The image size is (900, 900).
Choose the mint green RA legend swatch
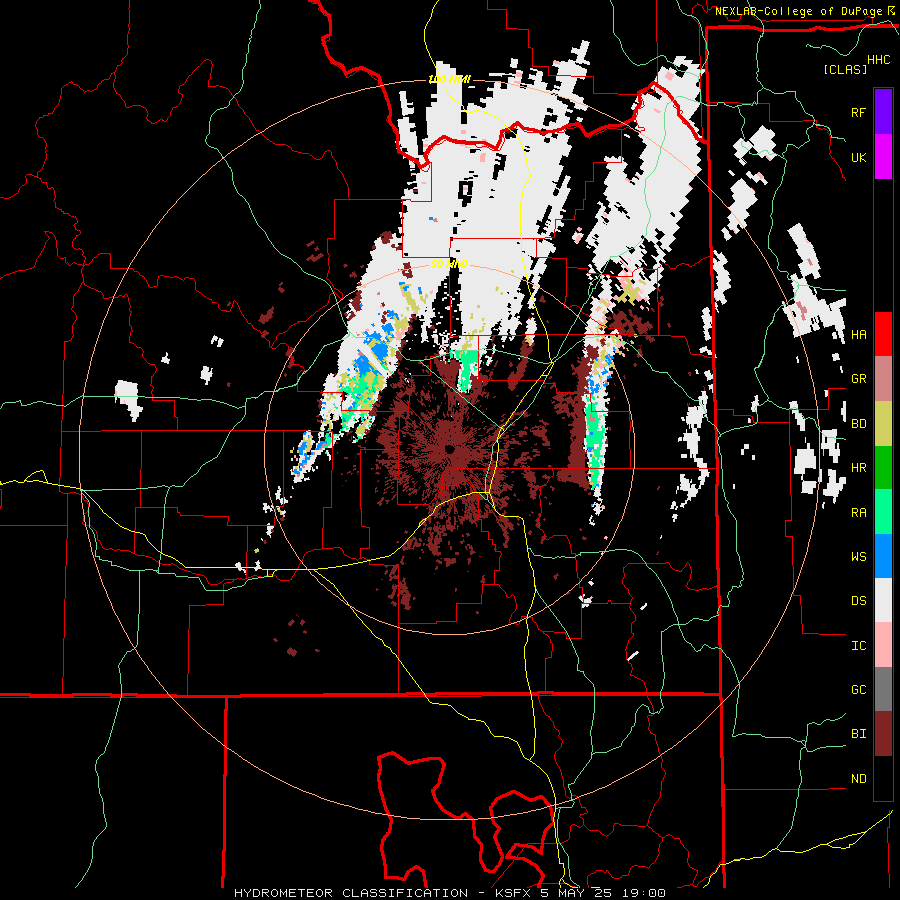pyautogui.click(x=883, y=512)
